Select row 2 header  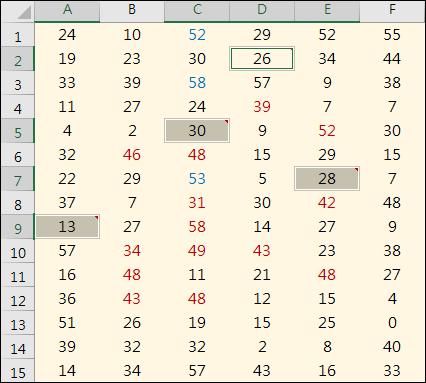(x=18, y=59)
